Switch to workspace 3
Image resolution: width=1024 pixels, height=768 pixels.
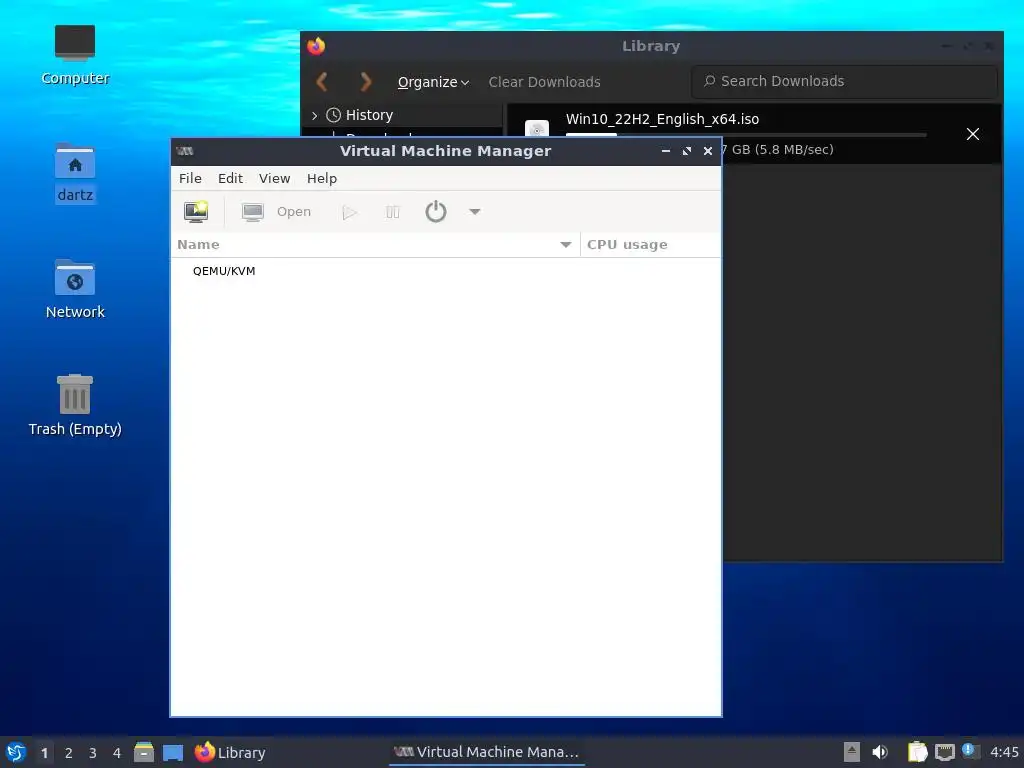[92, 753]
